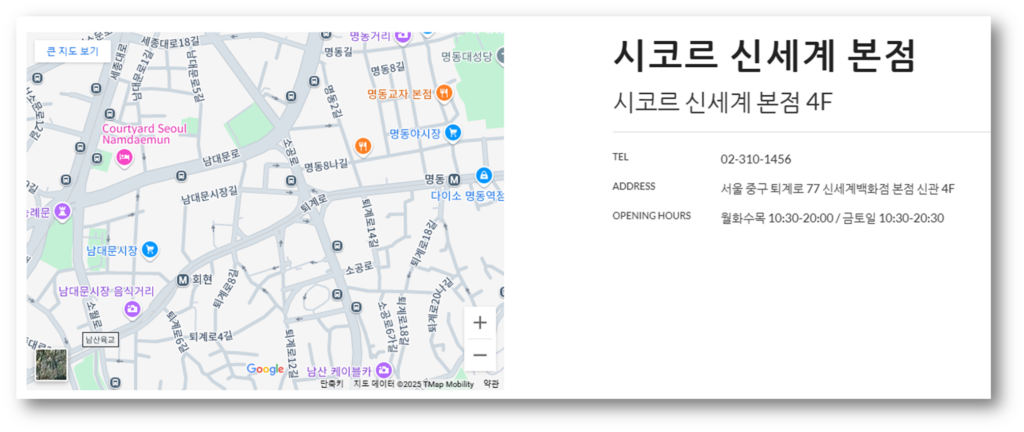Screen dimensions: 1024x432
Task: Open the 단축키 keyboard shortcuts link
Action: click(332, 384)
